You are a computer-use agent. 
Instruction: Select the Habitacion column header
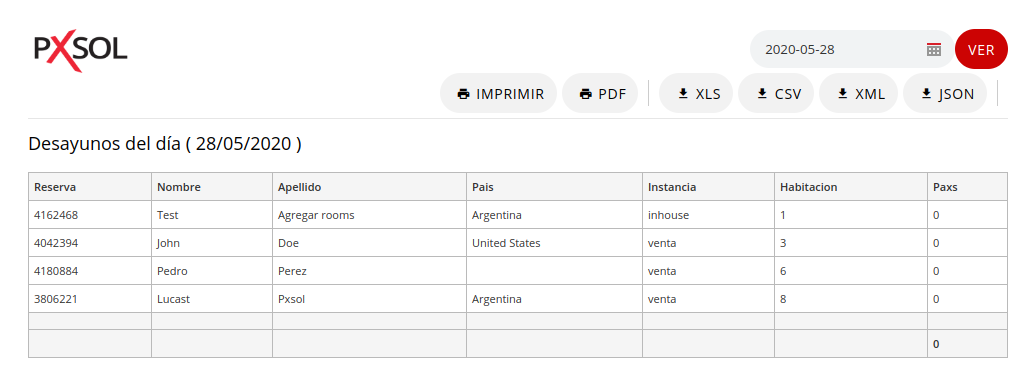809,187
